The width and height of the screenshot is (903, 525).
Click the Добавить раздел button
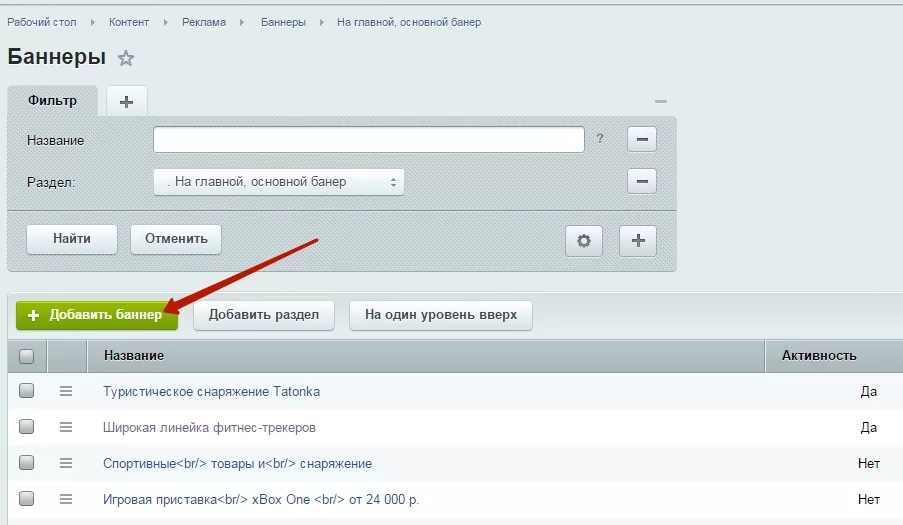(x=264, y=315)
